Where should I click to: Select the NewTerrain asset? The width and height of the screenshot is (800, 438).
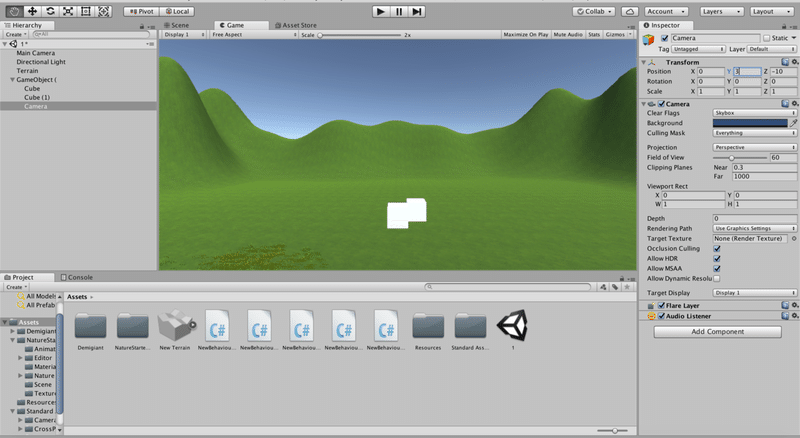[175, 330]
